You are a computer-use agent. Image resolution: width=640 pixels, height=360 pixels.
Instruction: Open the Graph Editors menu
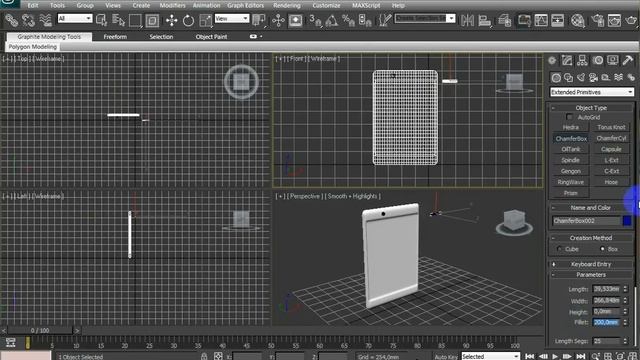[245, 5]
